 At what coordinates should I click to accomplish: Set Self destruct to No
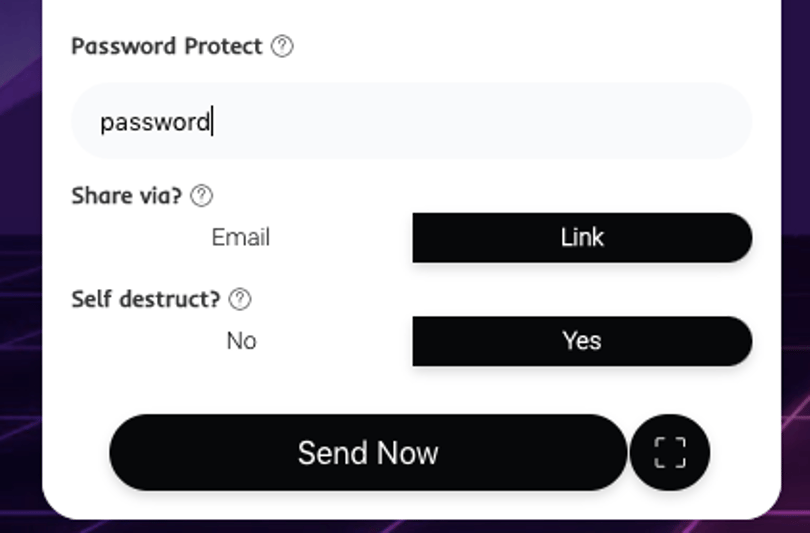[241, 341]
